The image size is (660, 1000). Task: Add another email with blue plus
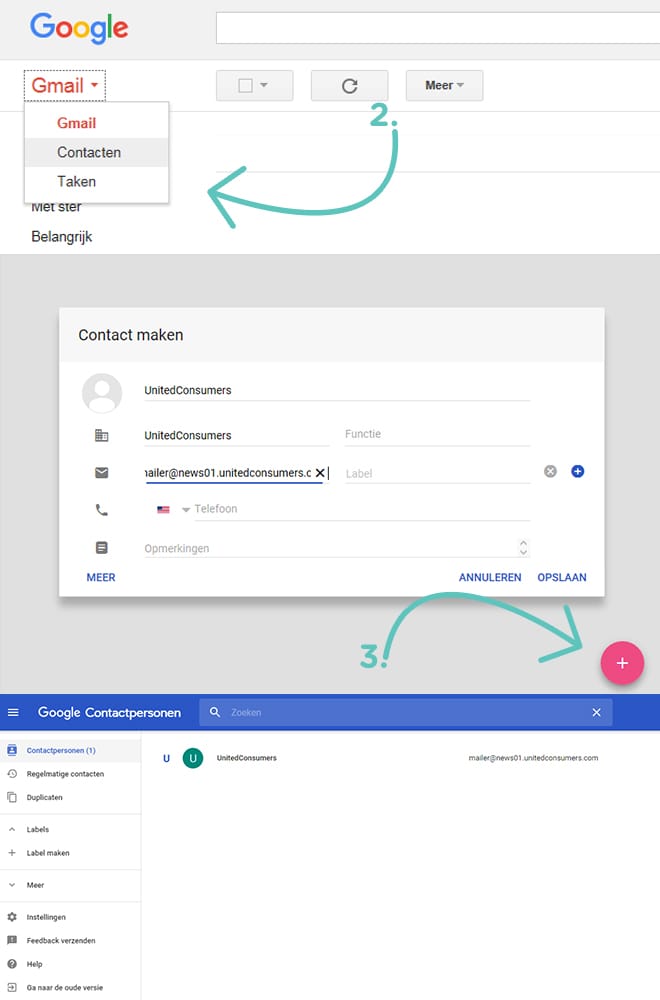[x=578, y=471]
